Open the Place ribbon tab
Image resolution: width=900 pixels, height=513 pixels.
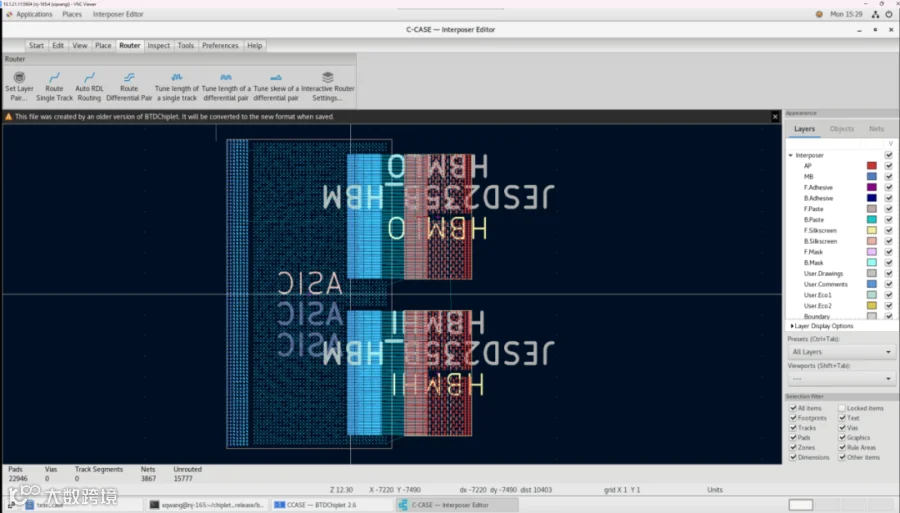(103, 45)
